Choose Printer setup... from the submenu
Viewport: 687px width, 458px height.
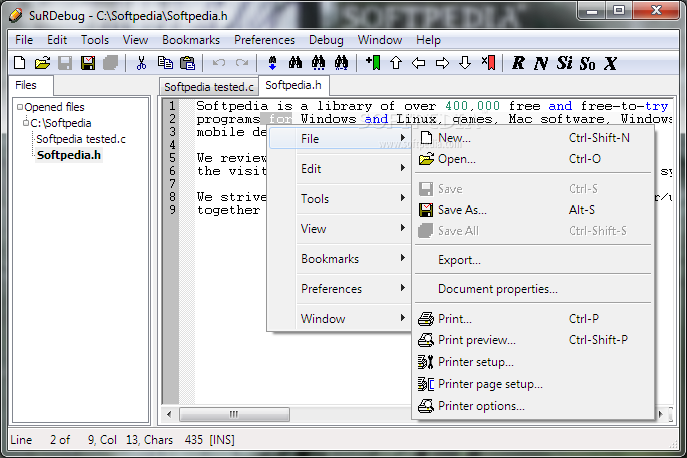pyautogui.click(x=532, y=362)
